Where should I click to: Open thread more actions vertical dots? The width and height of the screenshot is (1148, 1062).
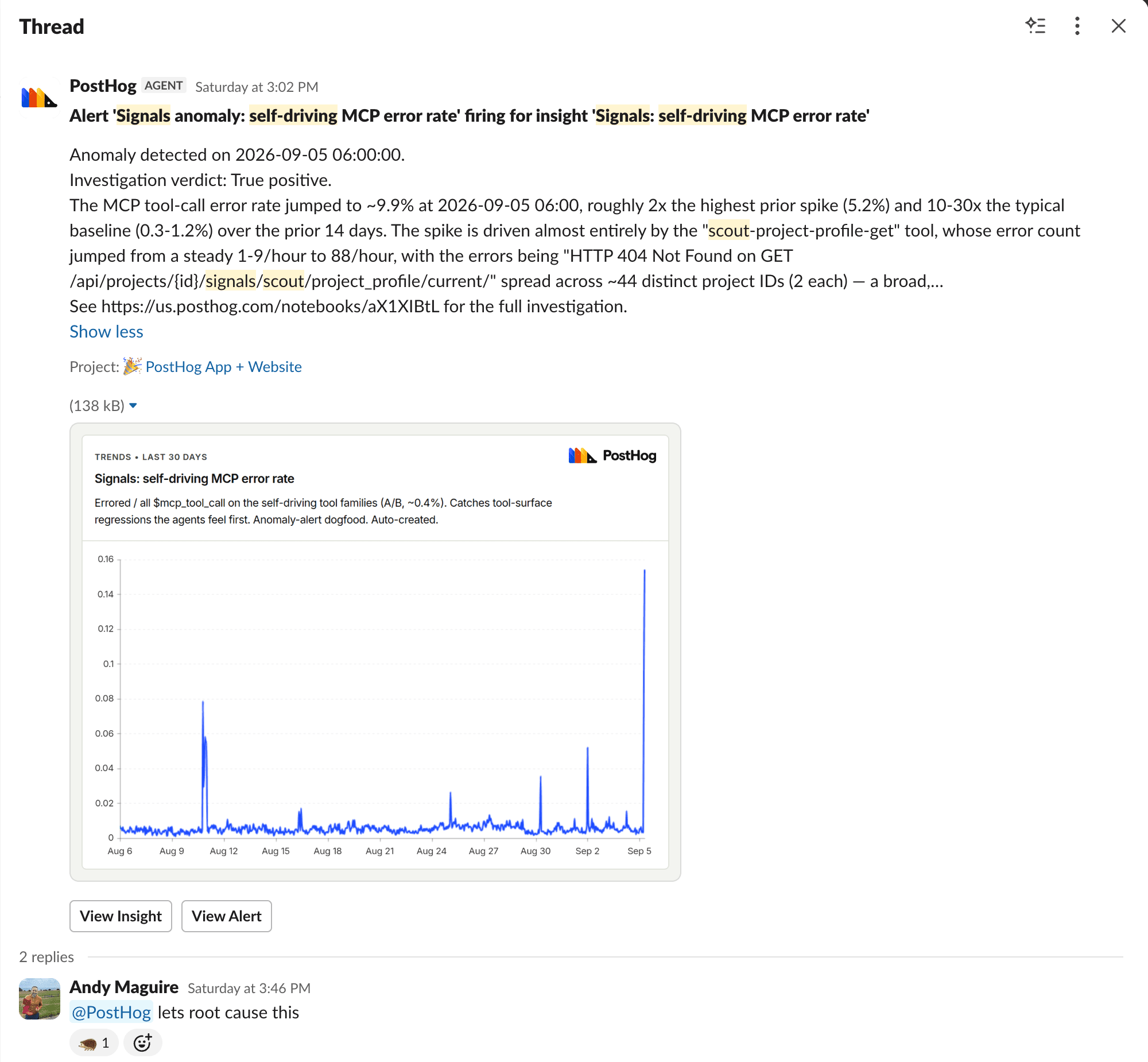pyautogui.click(x=1077, y=26)
